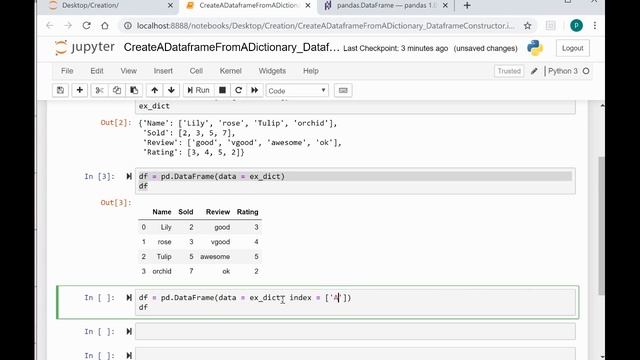Click the localhost:8888 address bar
Image resolution: width=640 pixels, height=360 pixels.
325,26
